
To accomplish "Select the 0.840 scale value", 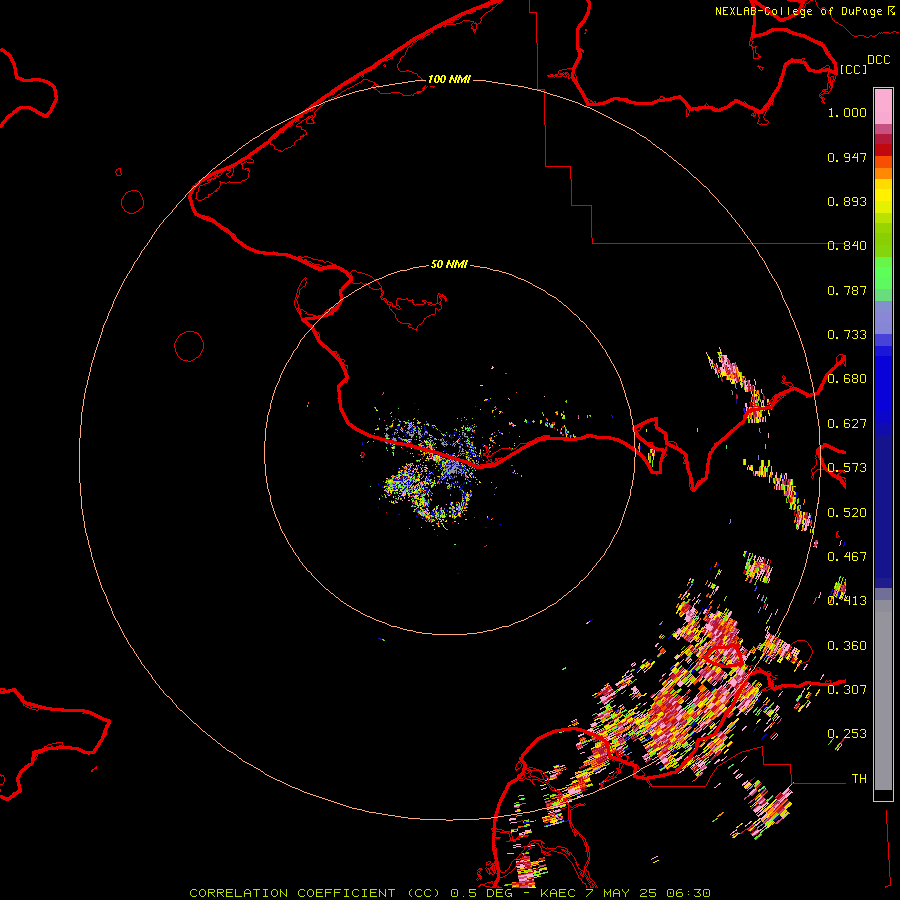I will 847,246.
